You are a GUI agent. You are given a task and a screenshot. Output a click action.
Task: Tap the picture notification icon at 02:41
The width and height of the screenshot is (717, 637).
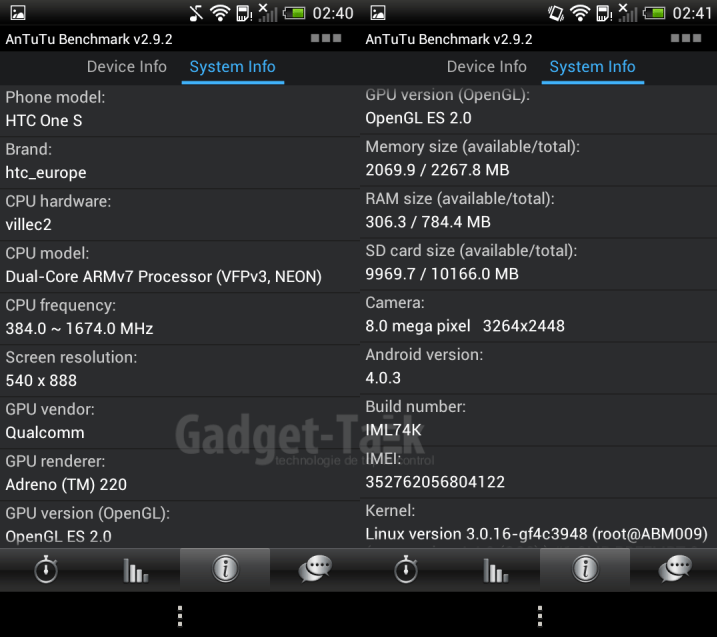click(x=378, y=13)
